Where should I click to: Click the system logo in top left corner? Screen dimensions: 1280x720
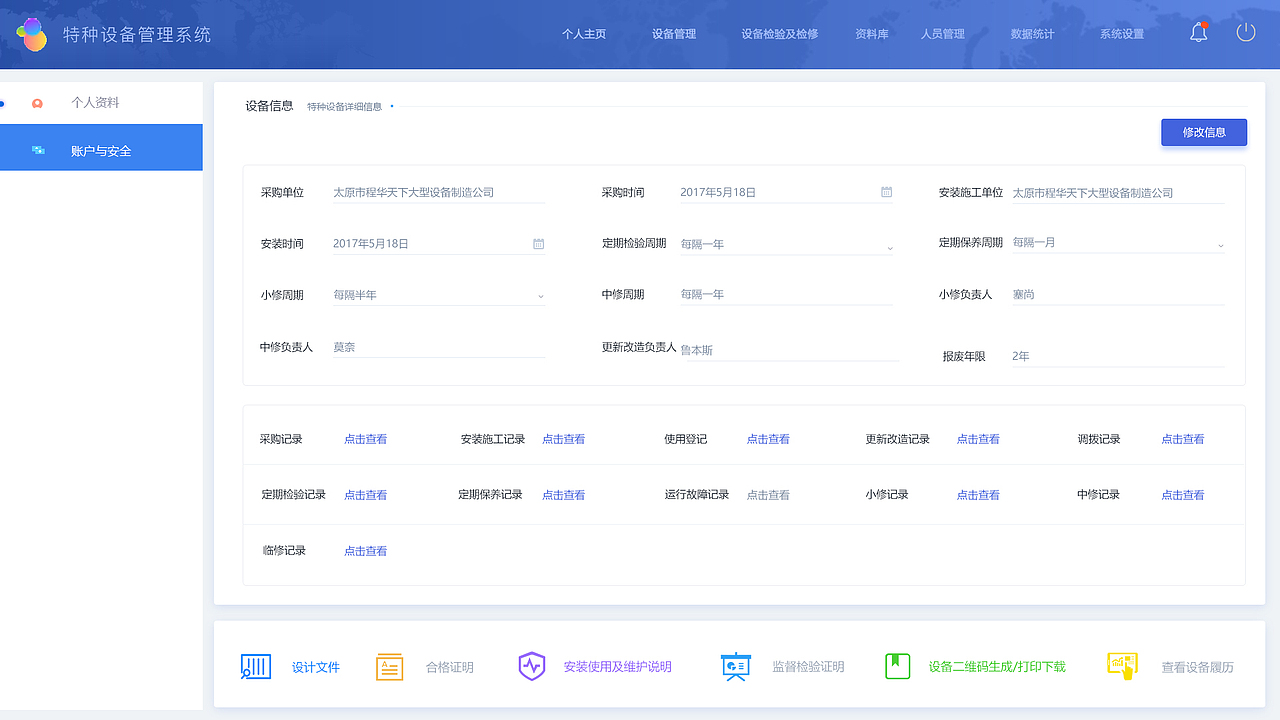[33, 32]
